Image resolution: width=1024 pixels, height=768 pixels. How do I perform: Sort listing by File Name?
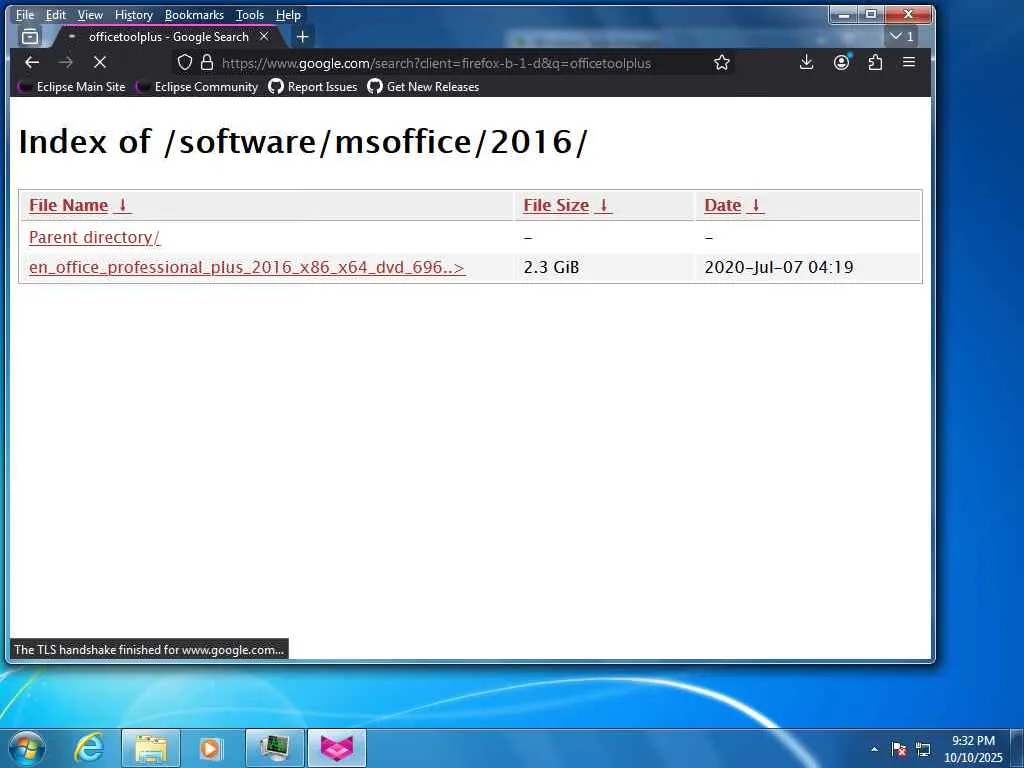pyautogui.click(x=69, y=205)
